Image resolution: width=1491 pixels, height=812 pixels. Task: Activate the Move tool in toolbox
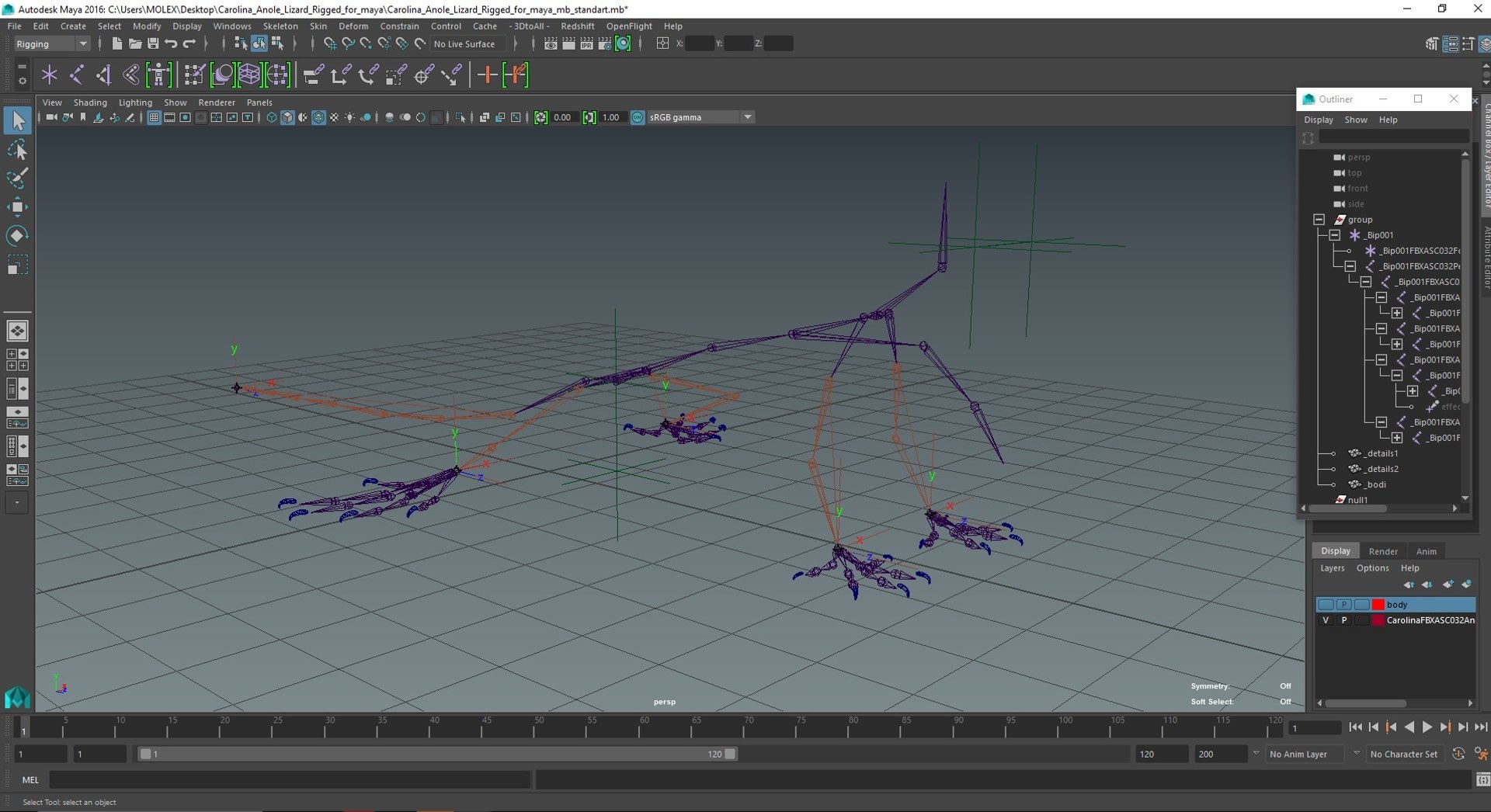point(17,206)
